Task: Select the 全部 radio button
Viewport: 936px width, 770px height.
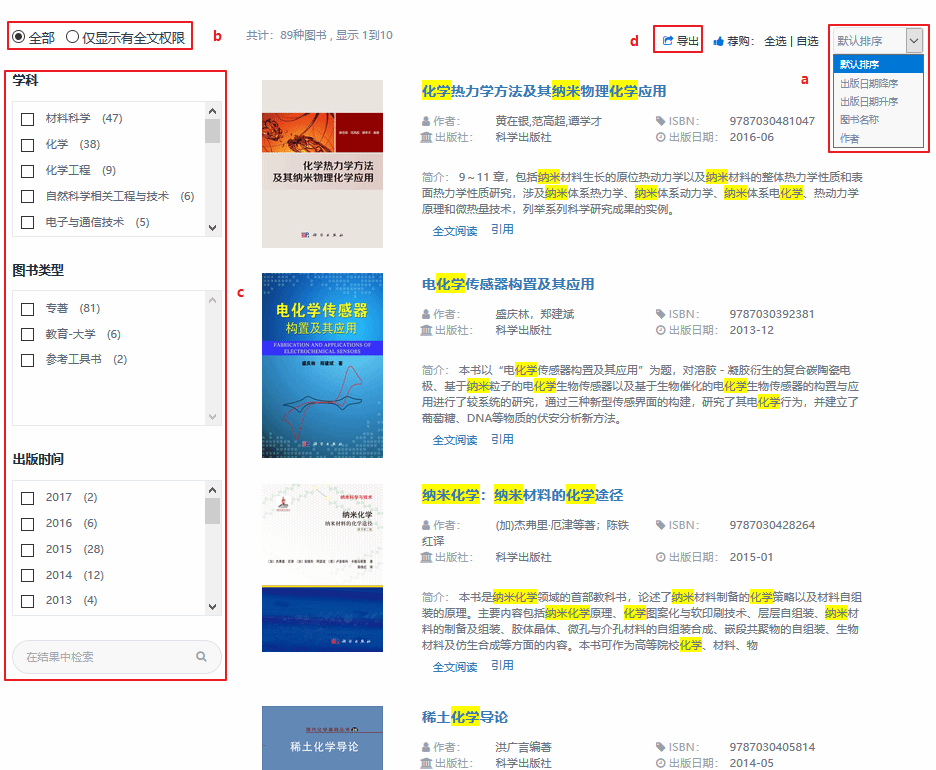Action: 19,37
